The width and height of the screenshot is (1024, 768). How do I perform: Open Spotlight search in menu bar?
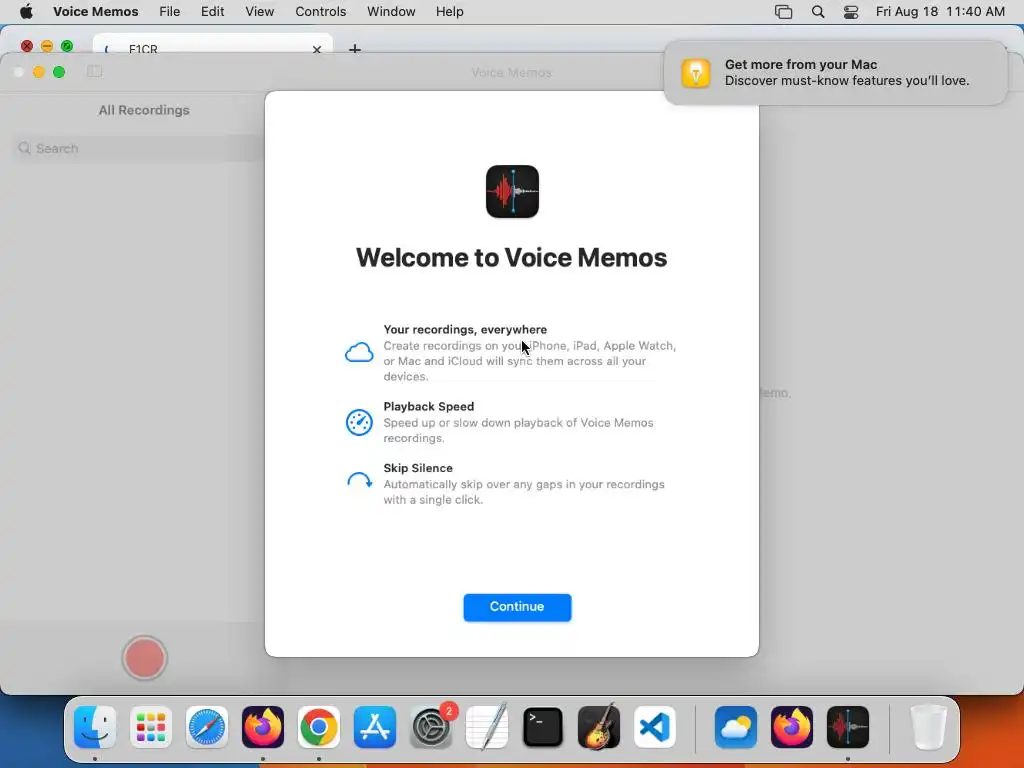[818, 12]
